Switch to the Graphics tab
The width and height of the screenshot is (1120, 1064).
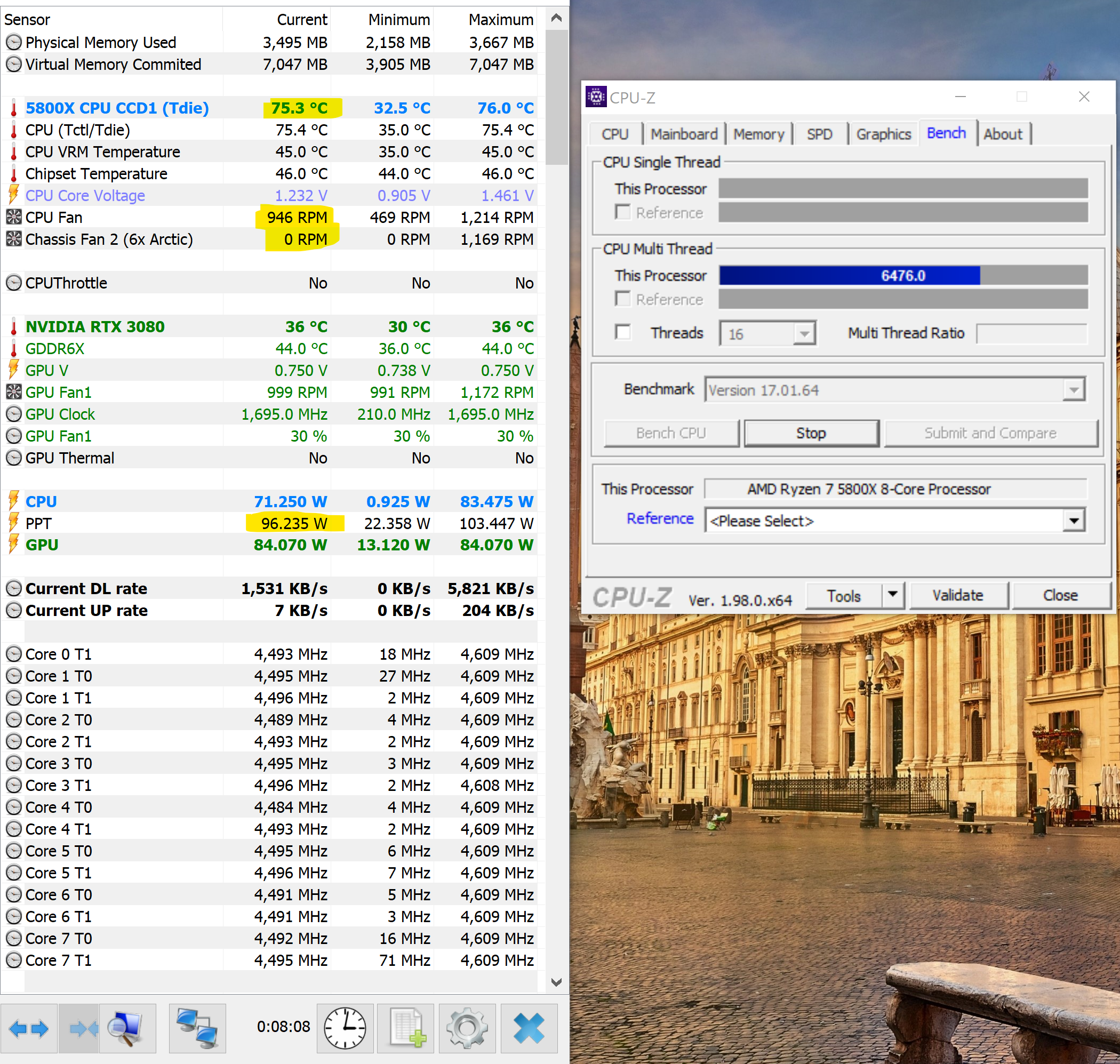click(883, 134)
